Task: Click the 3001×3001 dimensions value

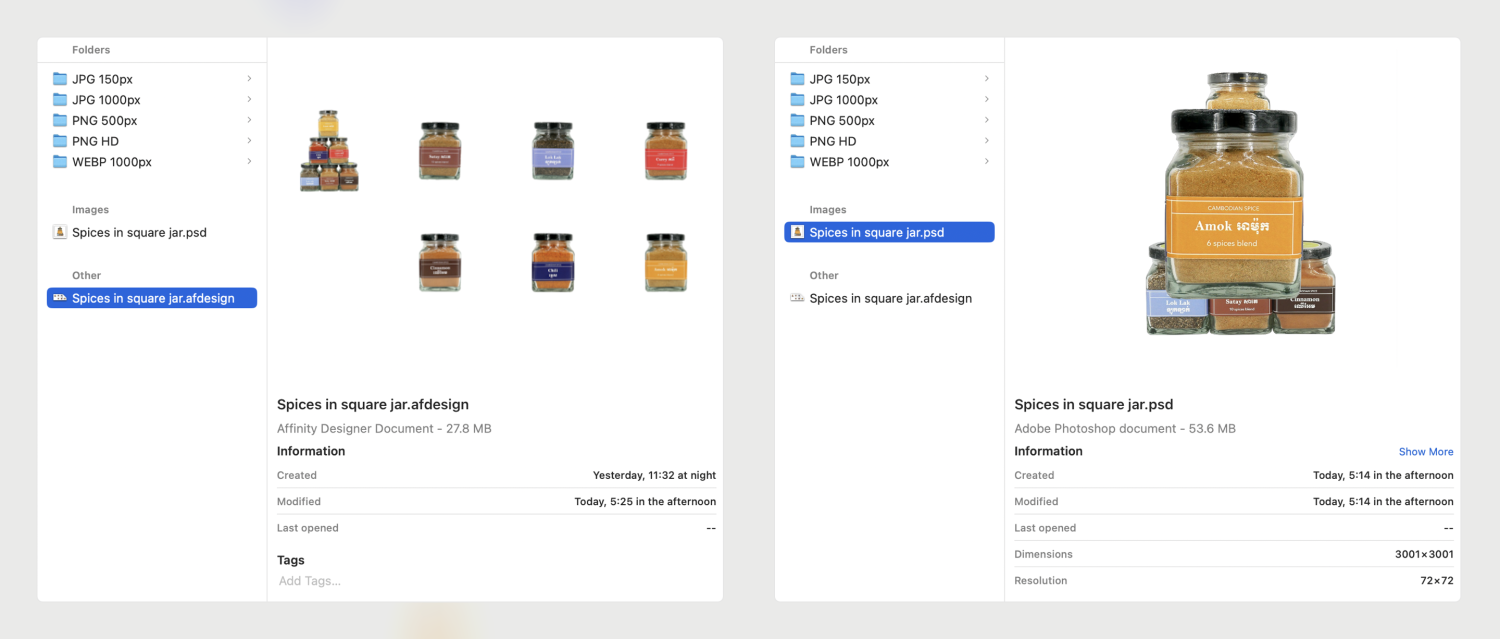Action: 1424,554
